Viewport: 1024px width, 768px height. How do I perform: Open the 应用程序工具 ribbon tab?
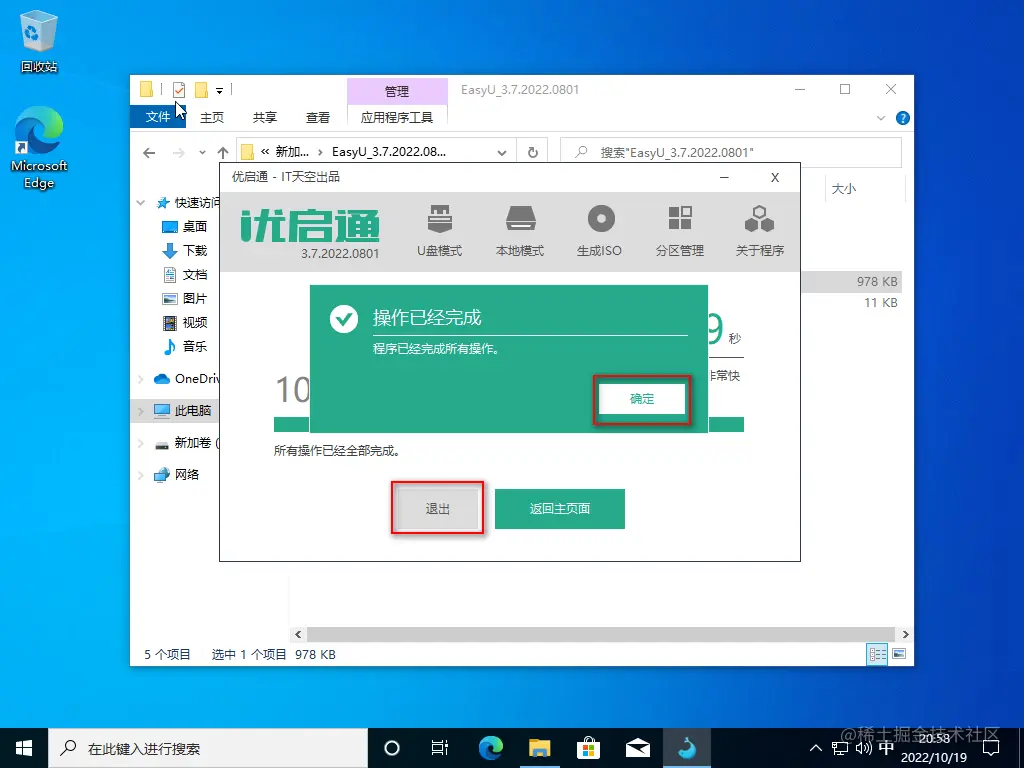pyautogui.click(x=397, y=118)
